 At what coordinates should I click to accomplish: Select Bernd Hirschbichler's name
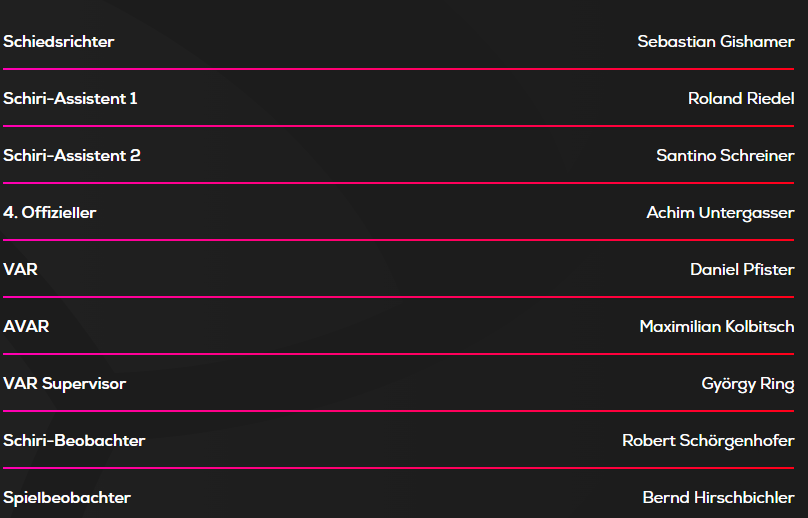[718, 498]
